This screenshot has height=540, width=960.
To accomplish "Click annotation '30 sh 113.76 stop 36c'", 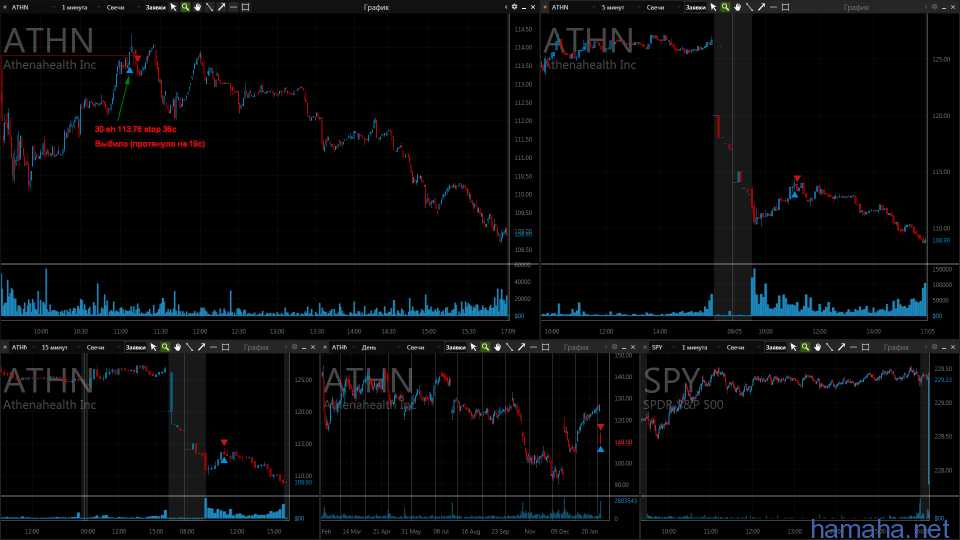I will pyautogui.click(x=135, y=129).
